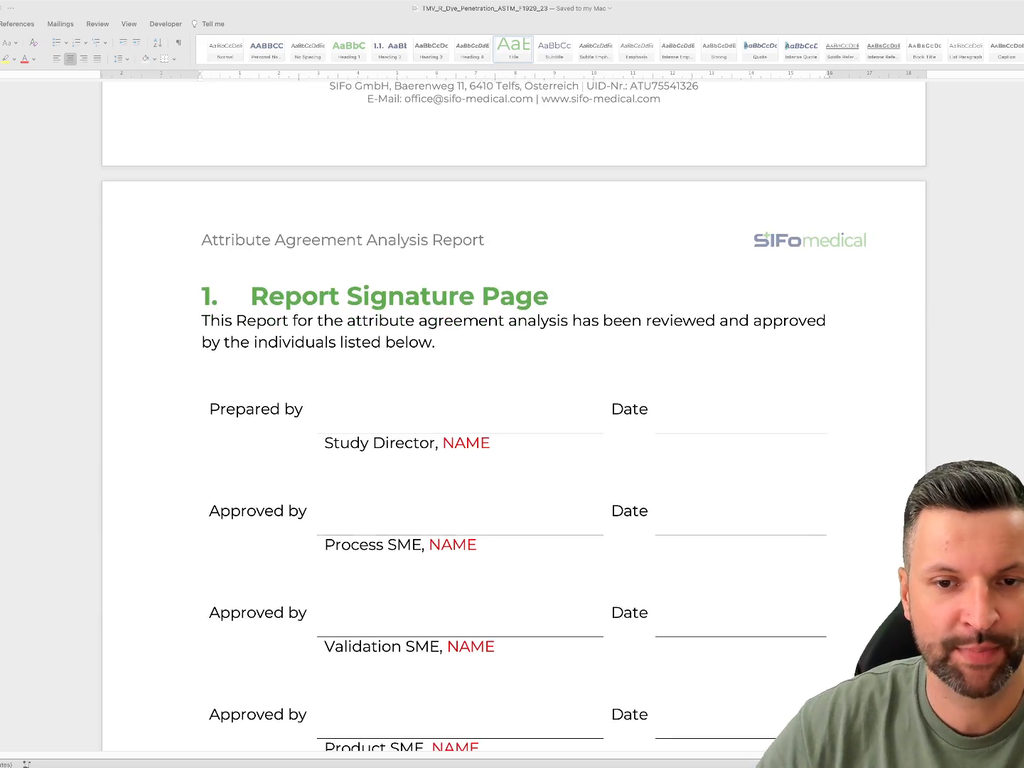Image resolution: width=1024 pixels, height=768 pixels.
Task: Apply bulleted list formatting
Action: 56,42
